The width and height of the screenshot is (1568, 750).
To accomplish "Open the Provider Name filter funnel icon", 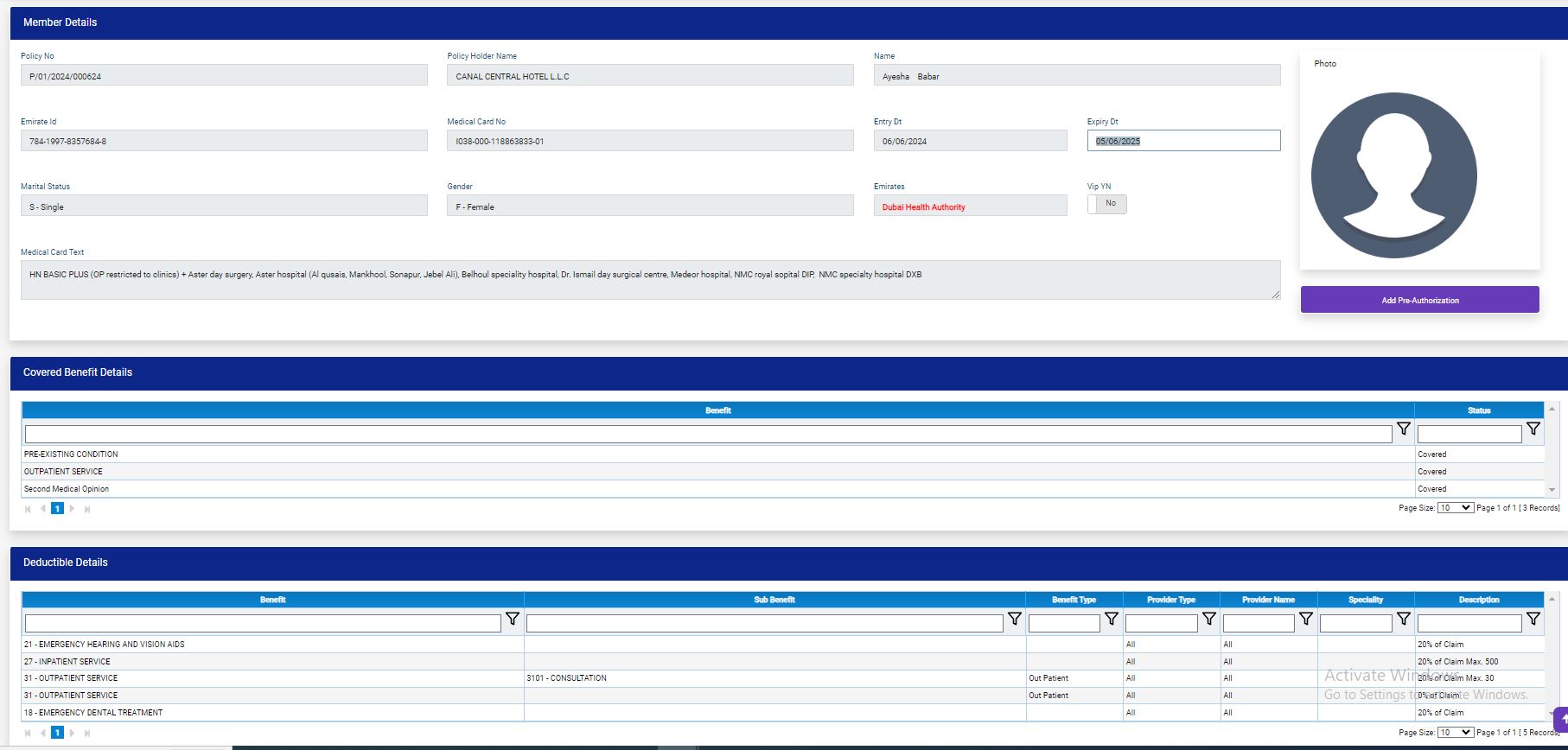I will coord(1305,620).
